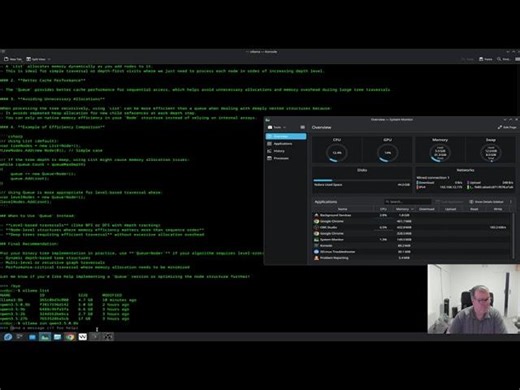The height and width of the screenshot is (390, 520).
Task: Click the Swap usage gauge
Action: pos(491,153)
